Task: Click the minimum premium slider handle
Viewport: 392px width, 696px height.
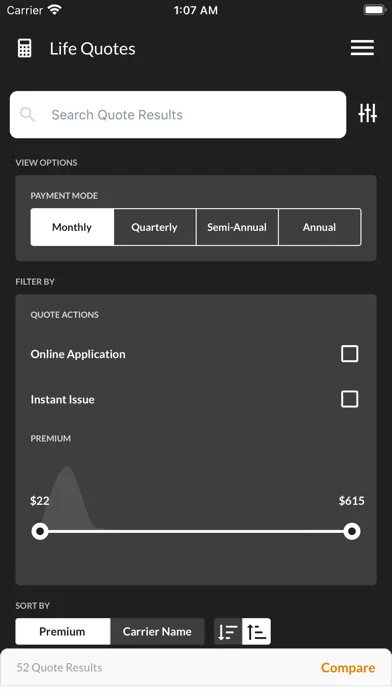Action: pos(40,531)
